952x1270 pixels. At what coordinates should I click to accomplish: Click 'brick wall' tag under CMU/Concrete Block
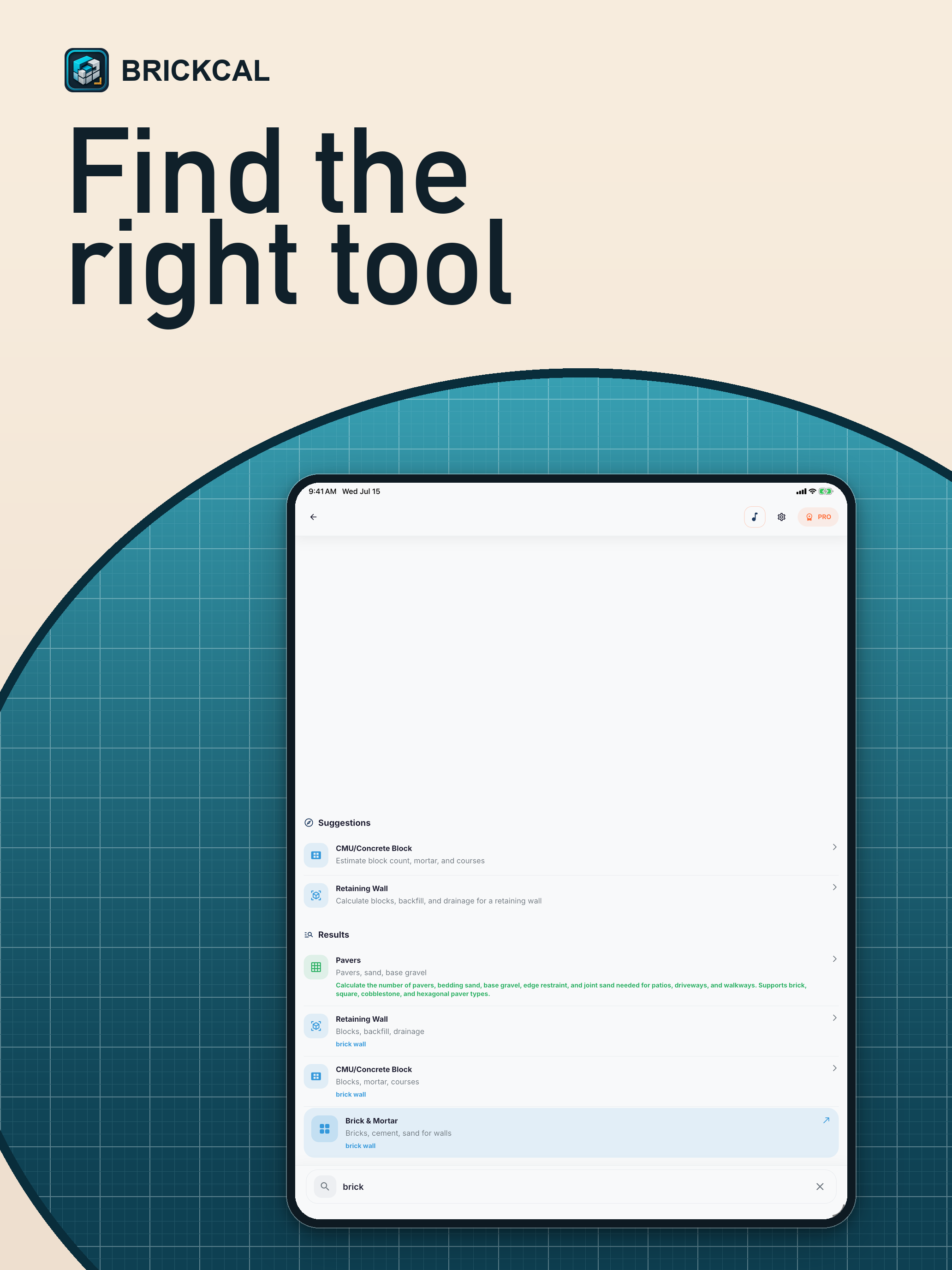351,1094
